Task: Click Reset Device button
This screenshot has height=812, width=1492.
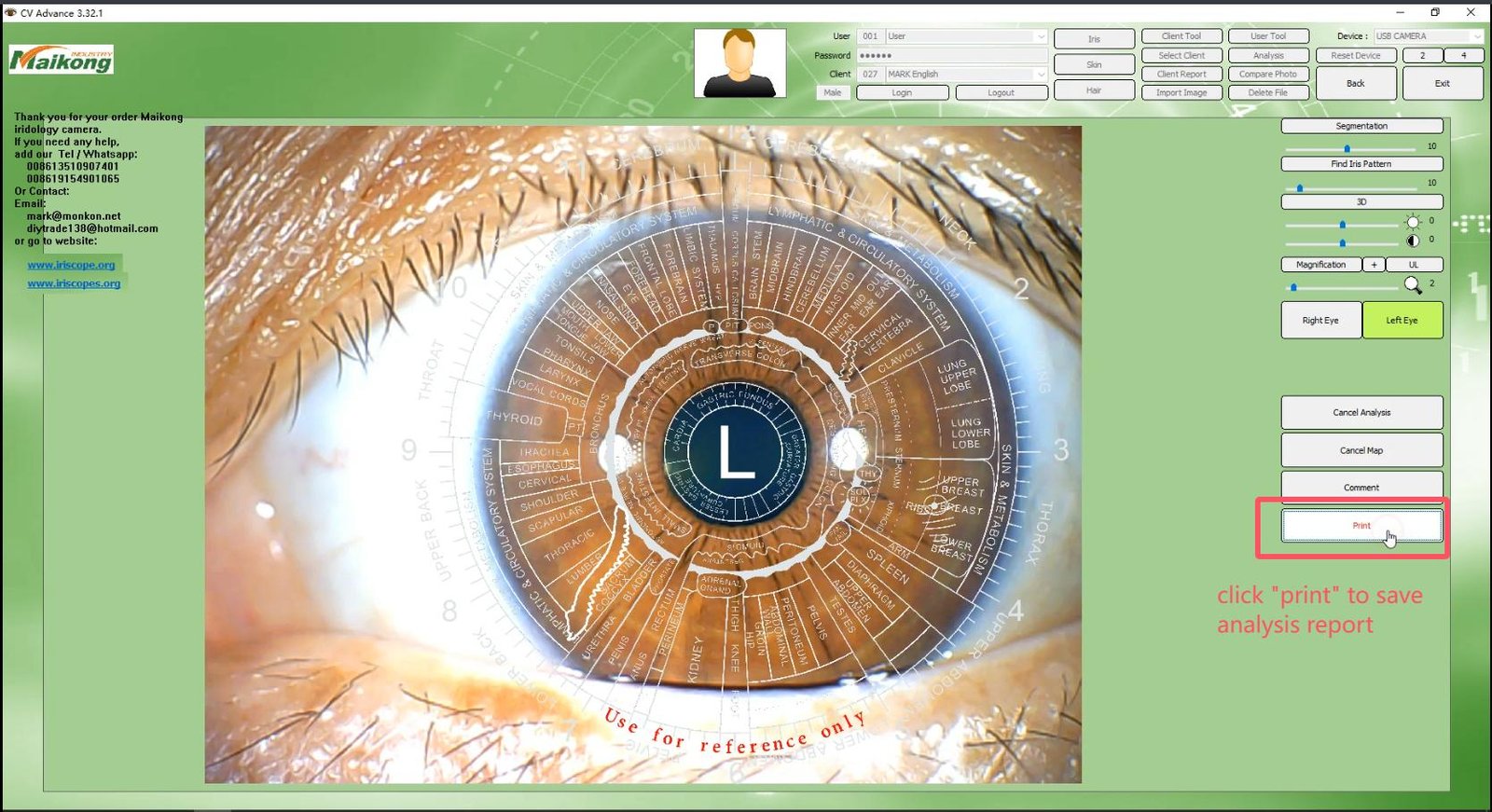Action: tap(1356, 55)
